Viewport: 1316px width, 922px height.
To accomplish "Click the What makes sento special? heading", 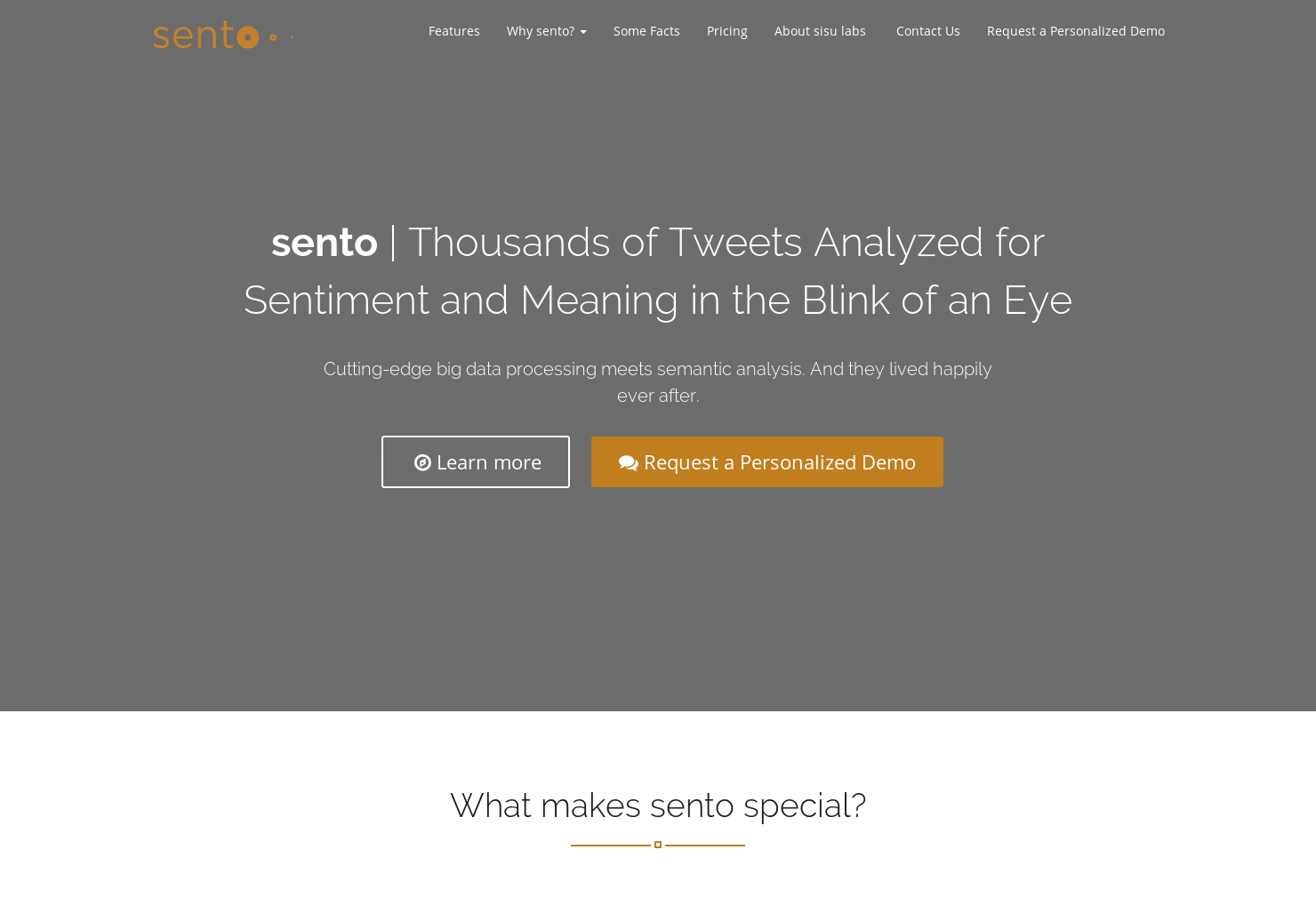I will click(657, 806).
